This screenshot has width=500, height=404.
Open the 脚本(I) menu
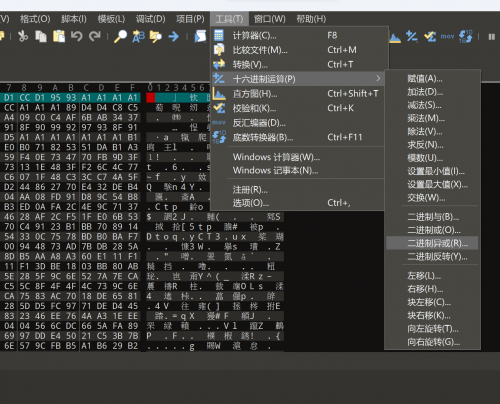[x=74, y=19]
